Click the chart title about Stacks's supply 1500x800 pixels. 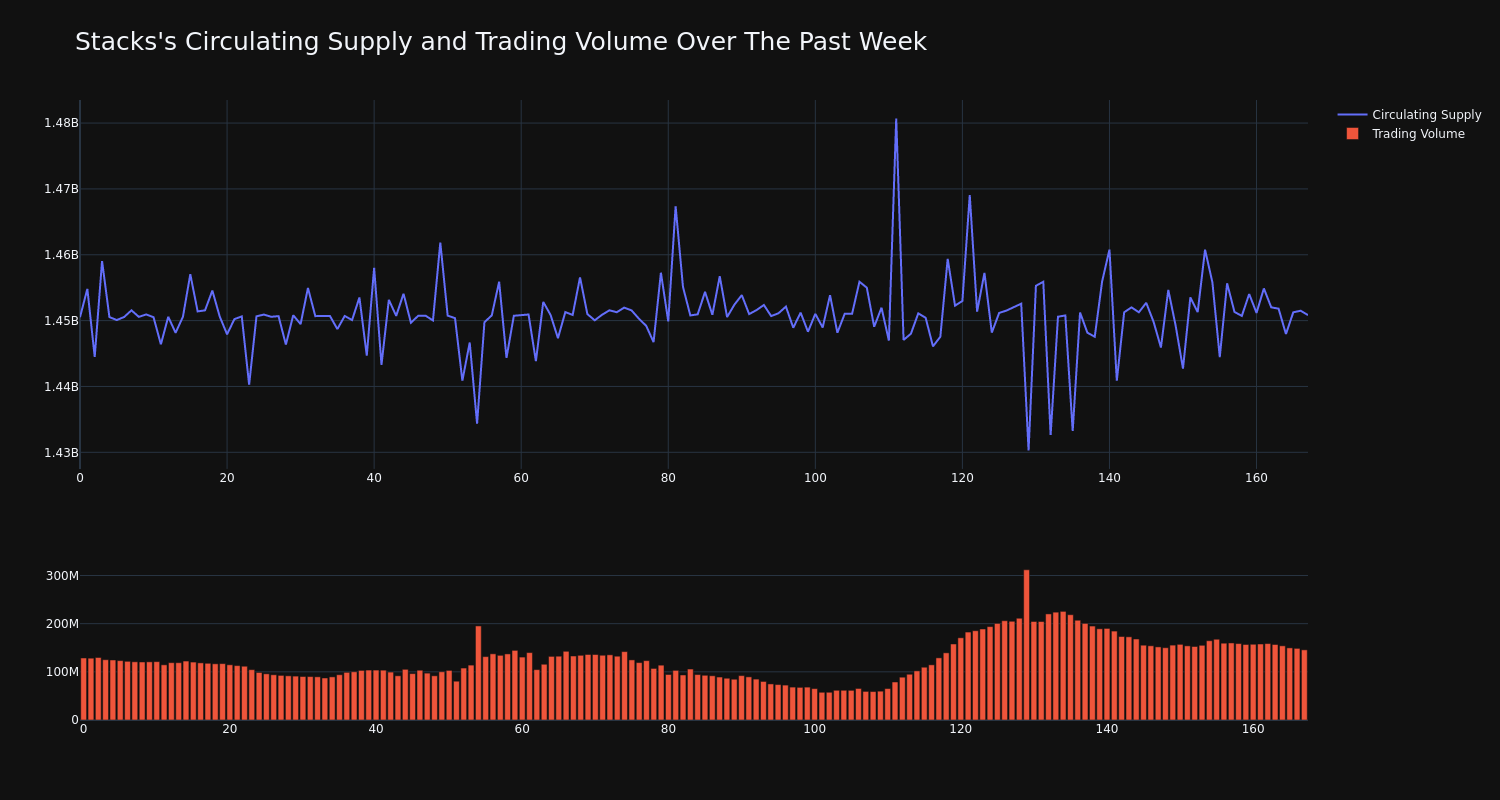tap(500, 42)
